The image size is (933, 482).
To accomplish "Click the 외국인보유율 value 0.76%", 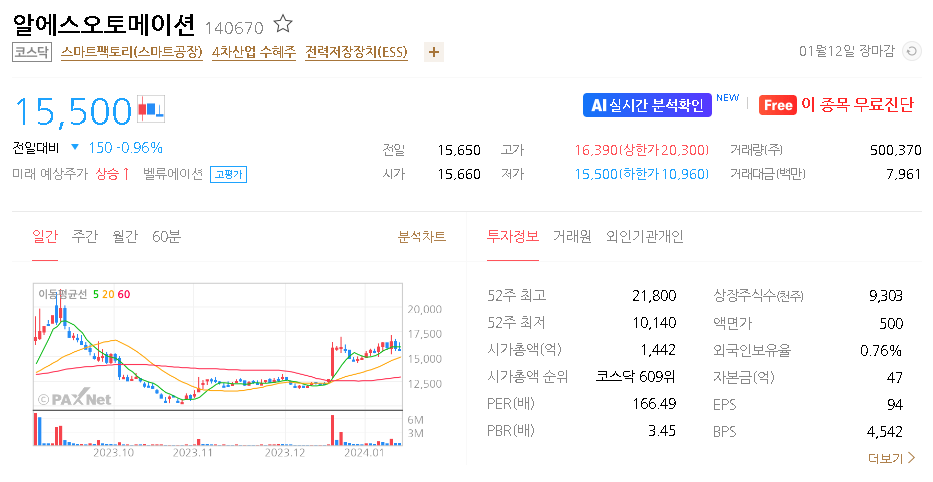I will pos(881,350).
